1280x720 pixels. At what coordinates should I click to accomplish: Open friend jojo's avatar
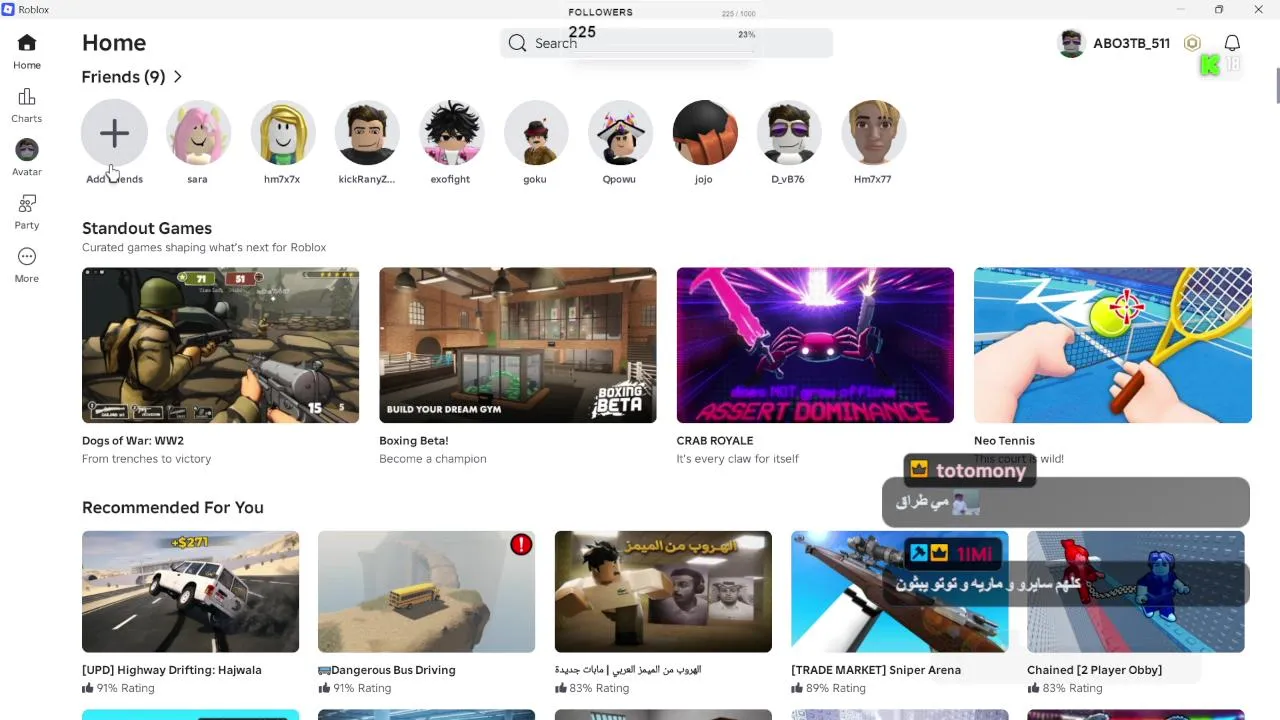click(x=705, y=132)
